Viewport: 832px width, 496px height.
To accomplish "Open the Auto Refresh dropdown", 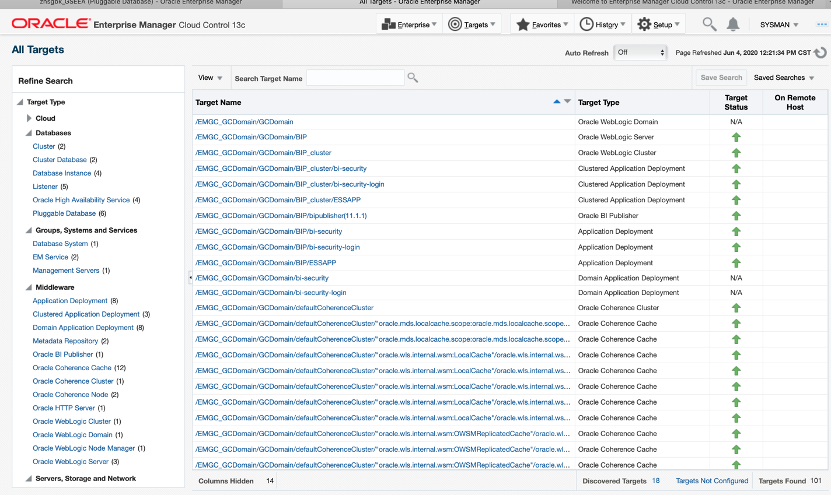I will (640, 53).
